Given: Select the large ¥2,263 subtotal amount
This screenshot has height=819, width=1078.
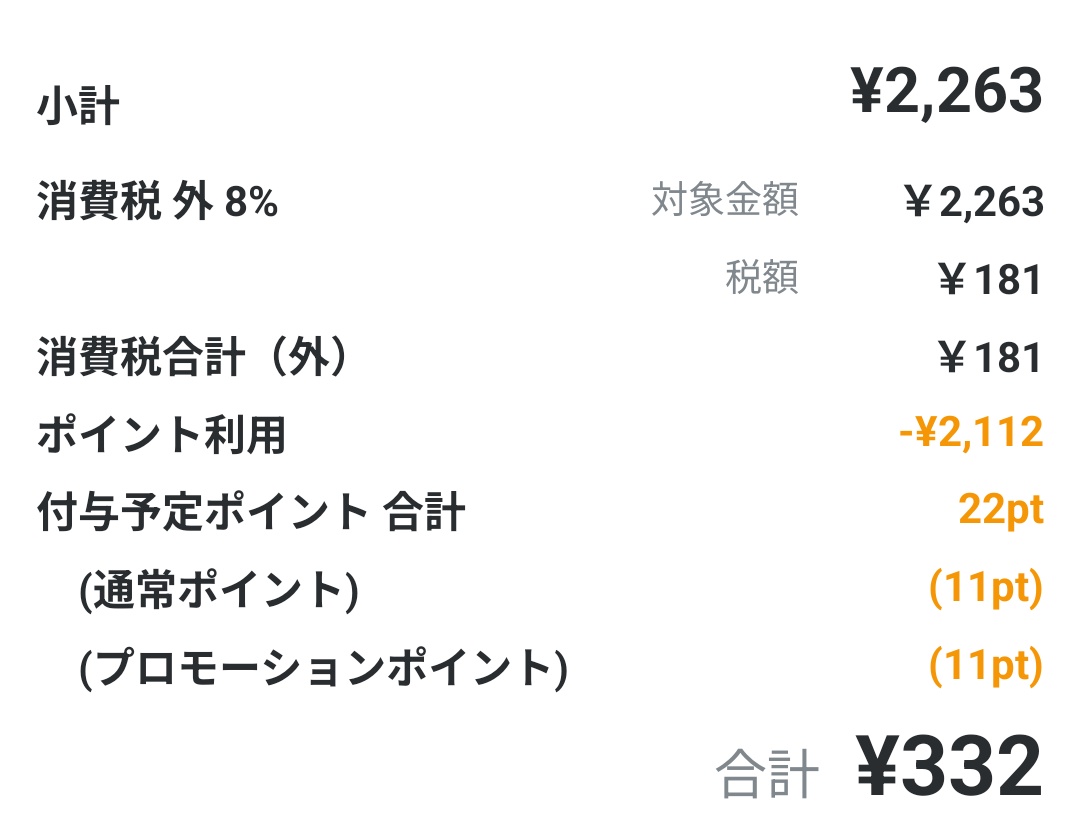Looking at the screenshot, I should coord(946,93).
